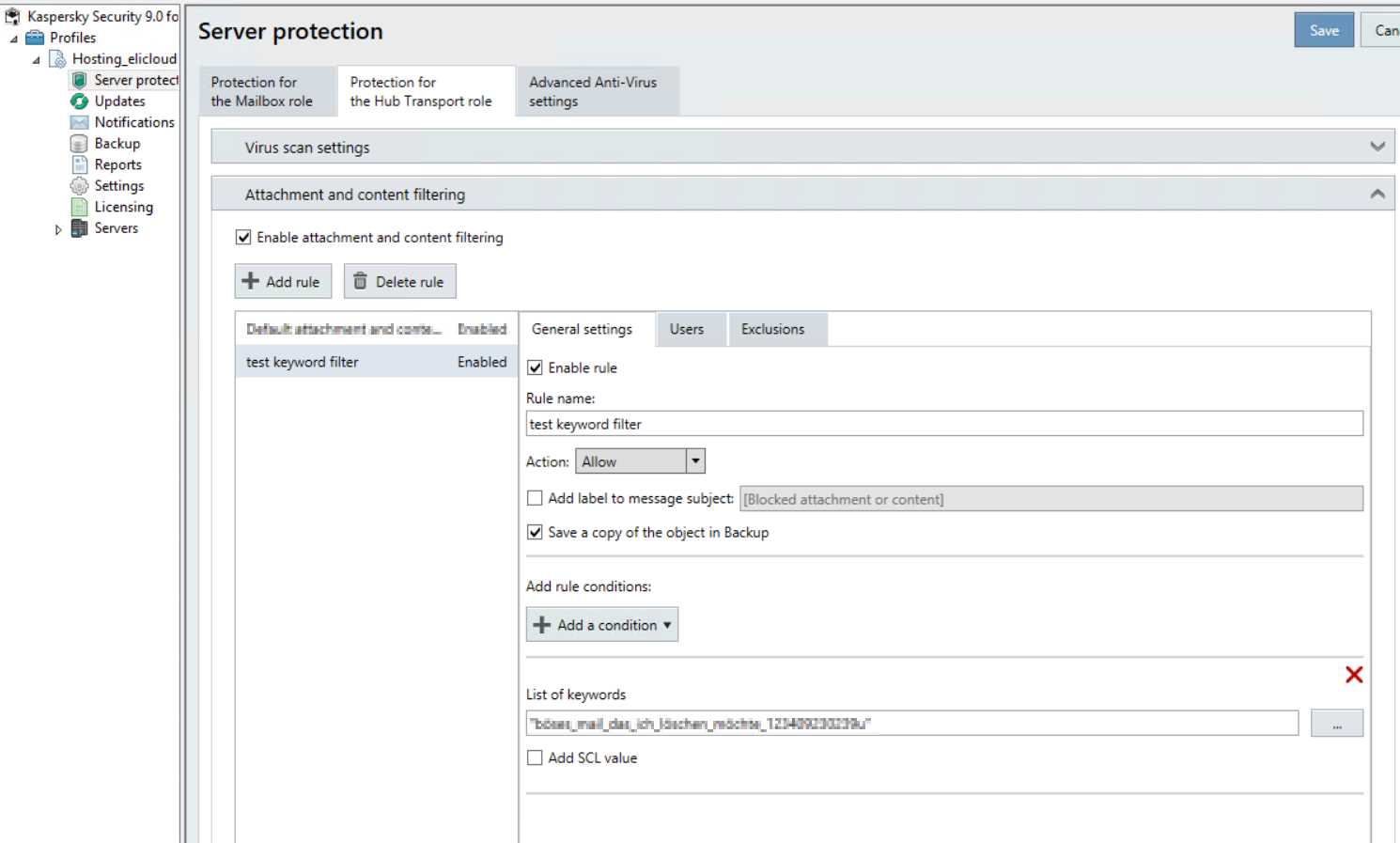Click the Licensing icon in the sidebar
The height and width of the screenshot is (843, 1400).
80,207
